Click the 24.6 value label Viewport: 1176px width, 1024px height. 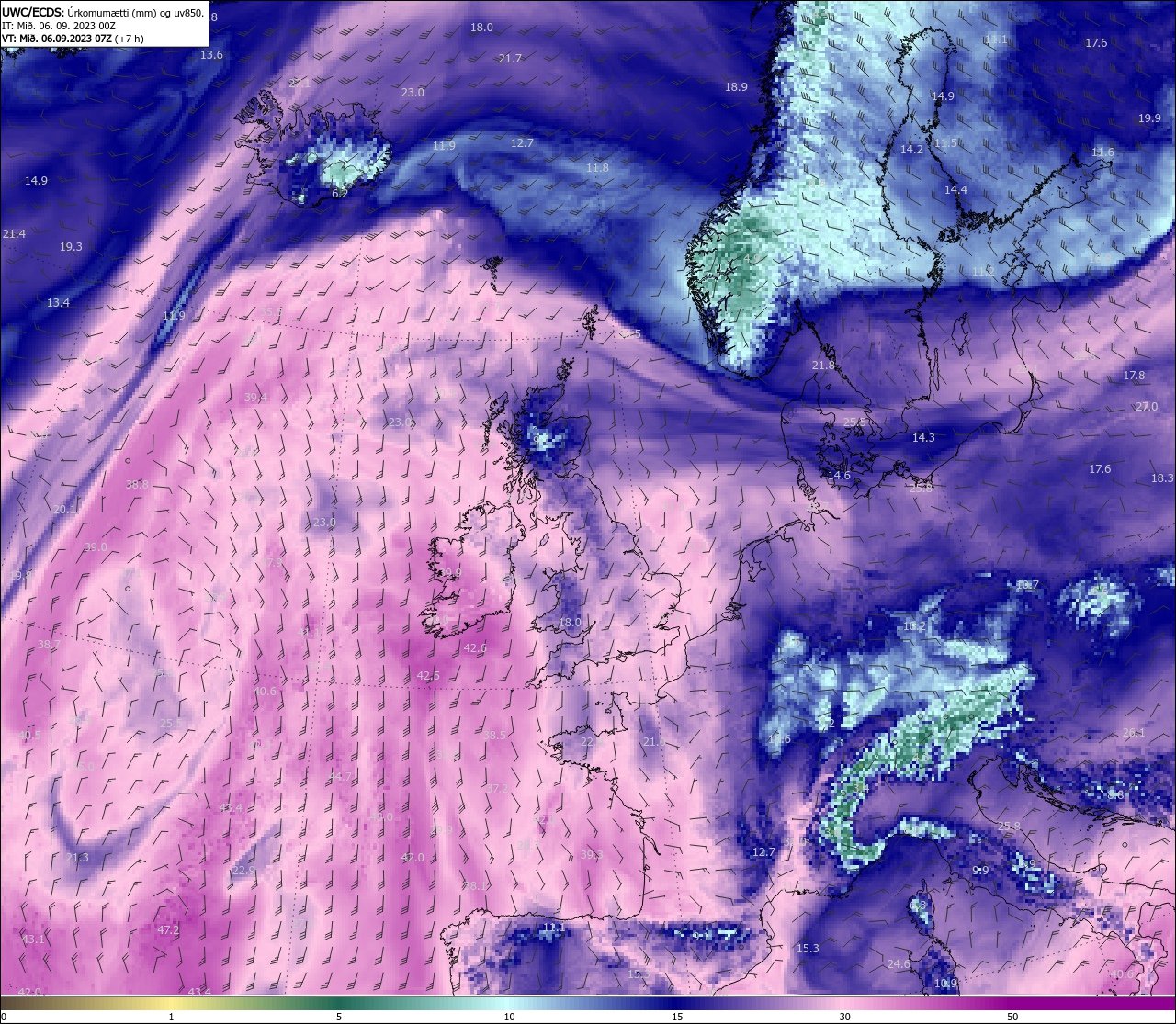pos(899,964)
